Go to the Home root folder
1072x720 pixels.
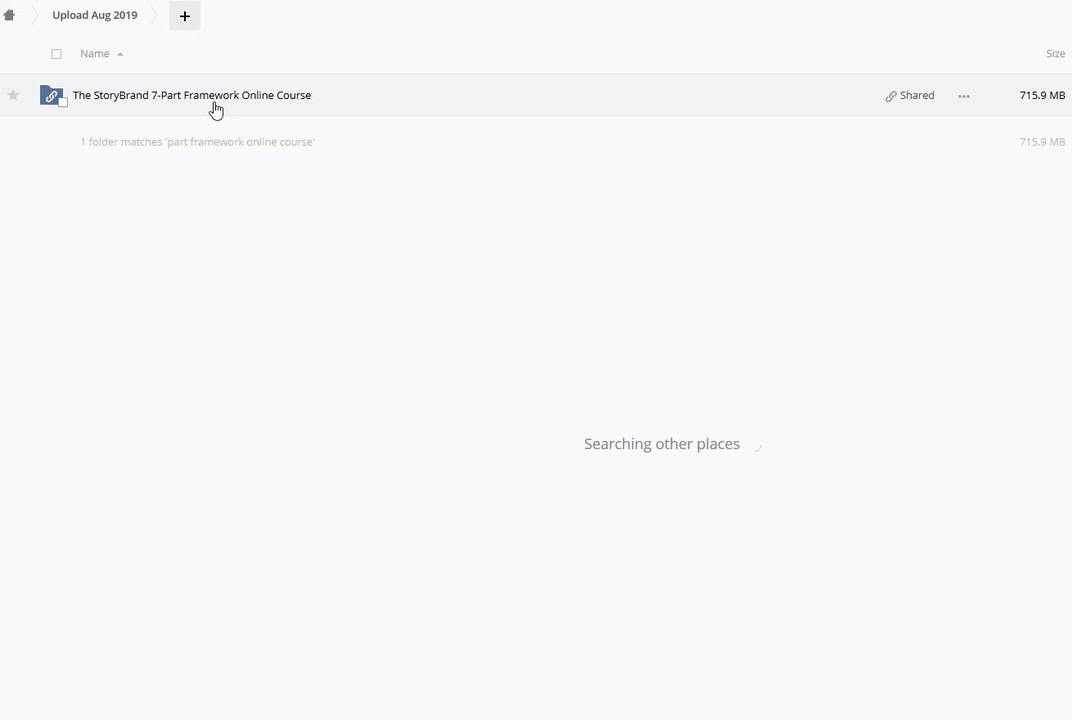pos(9,15)
